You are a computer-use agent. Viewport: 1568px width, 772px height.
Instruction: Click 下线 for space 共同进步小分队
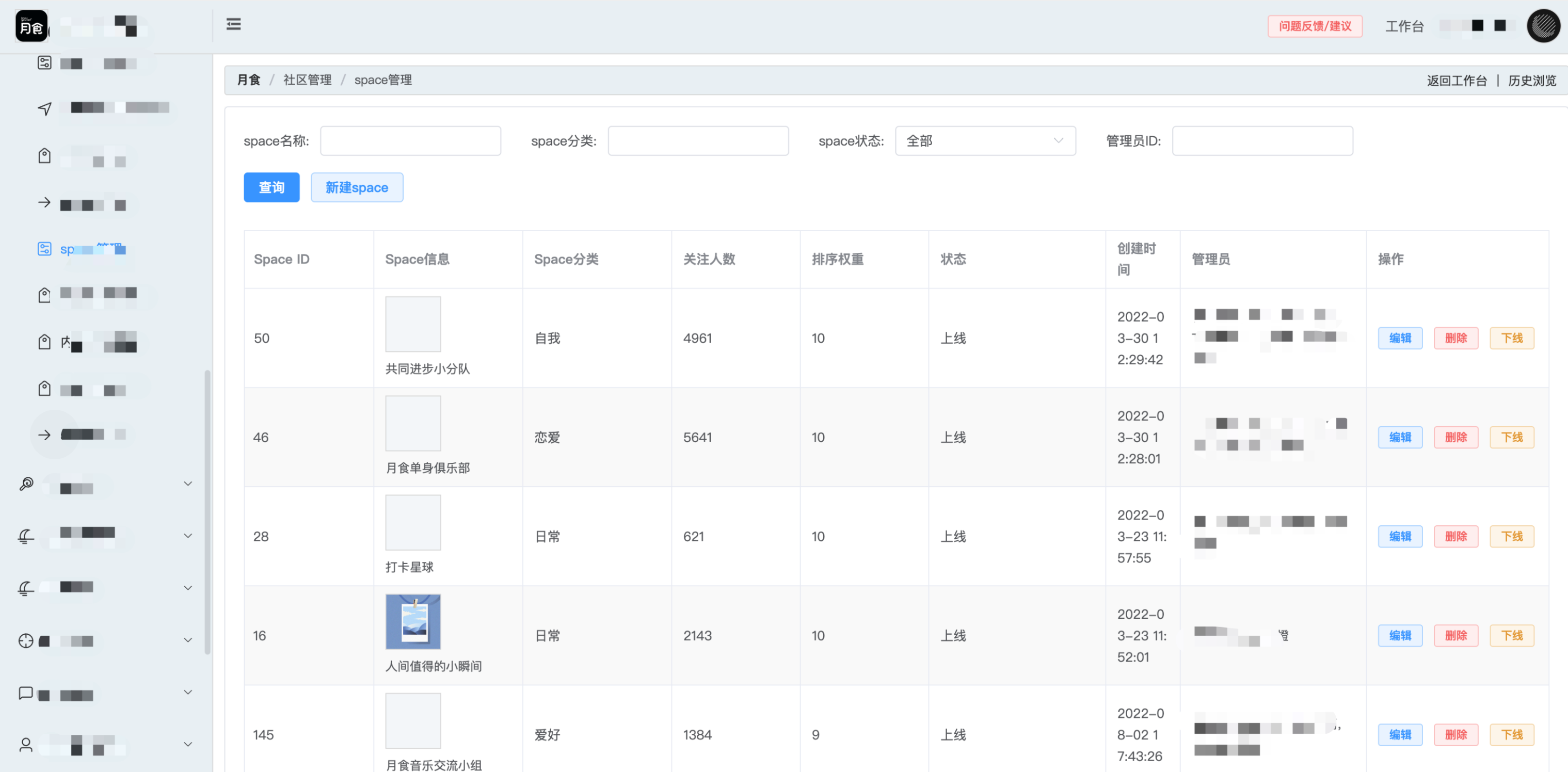click(1512, 339)
